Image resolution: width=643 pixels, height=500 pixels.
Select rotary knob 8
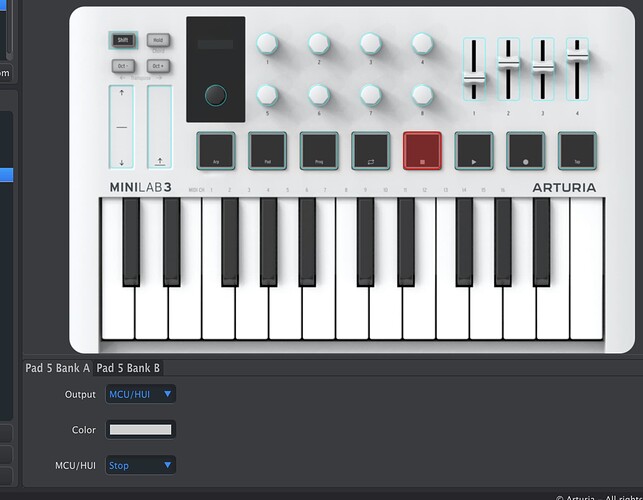(x=422, y=95)
